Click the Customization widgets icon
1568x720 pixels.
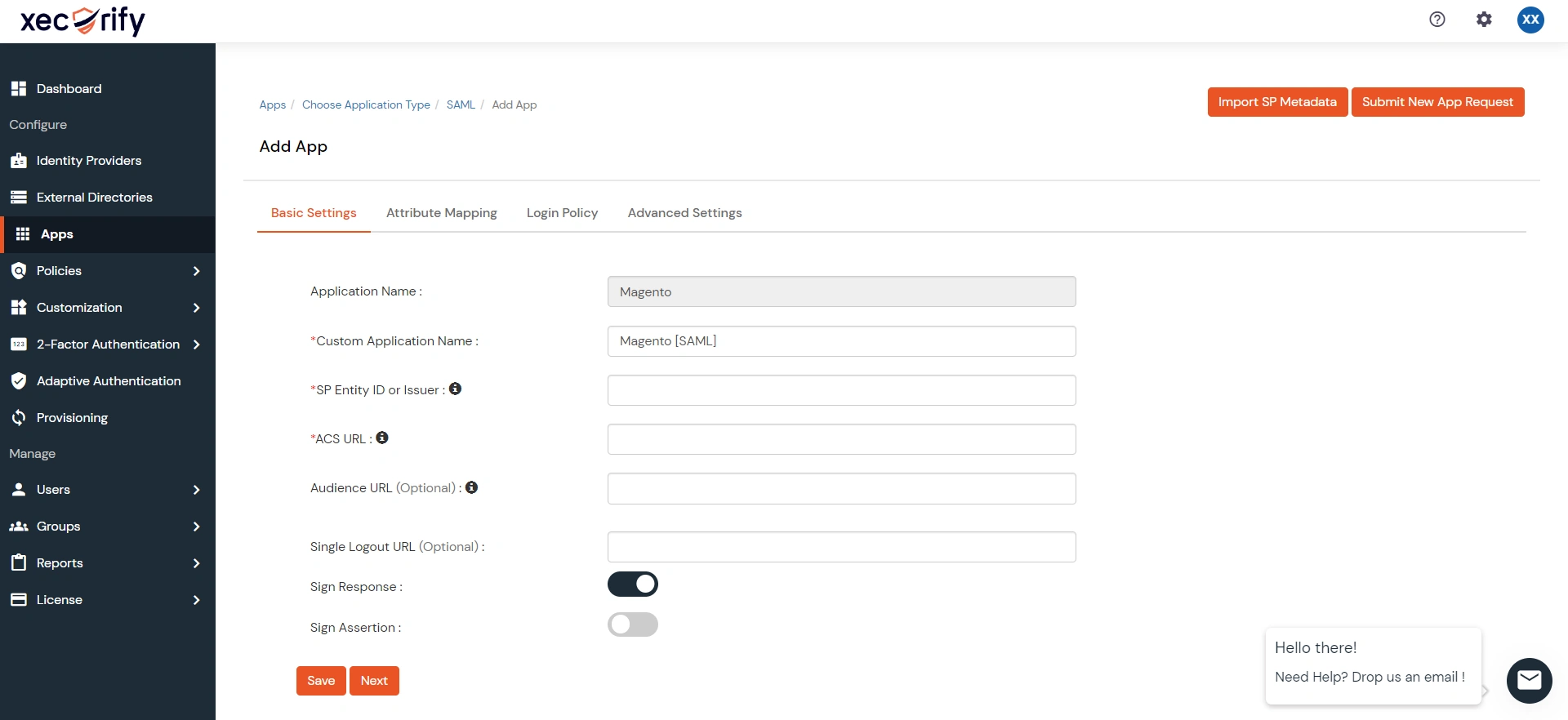click(19, 308)
